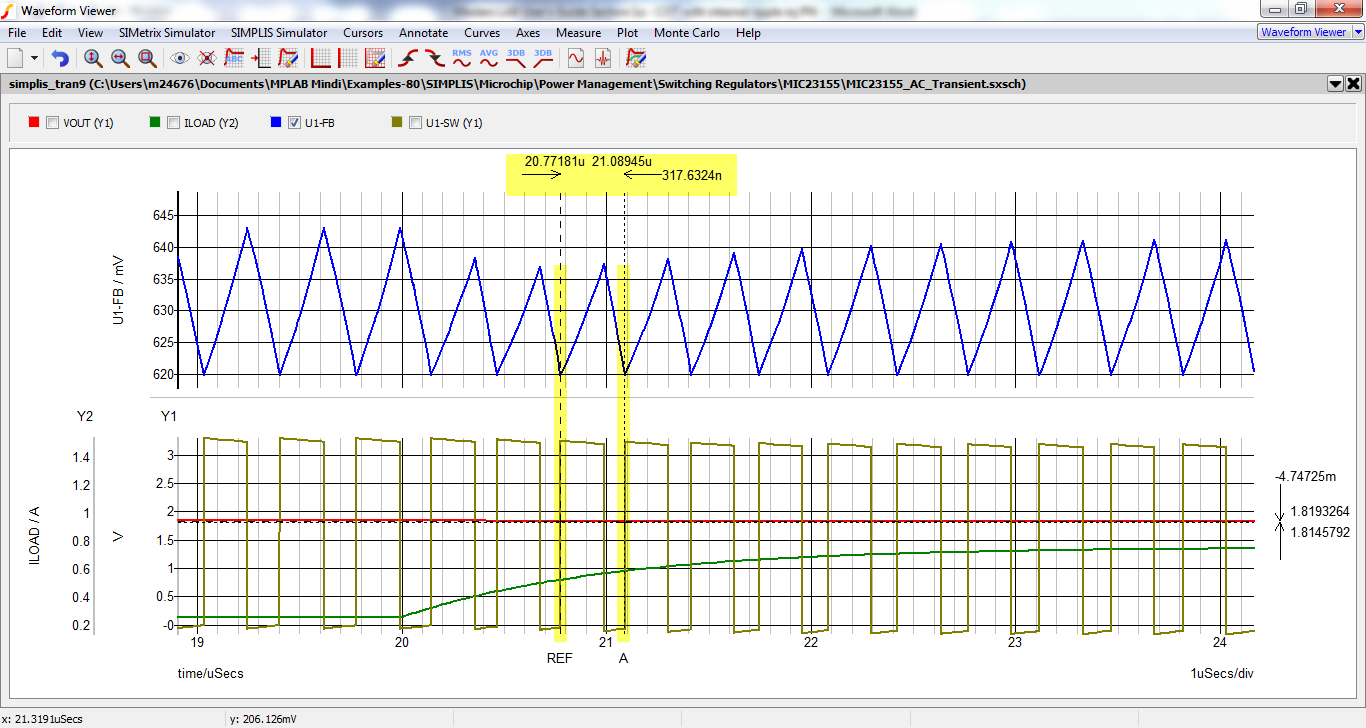Screen dimensions: 1366x728
Task: Click the 1.8145792 cursor value readout
Action: (x=1320, y=532)
